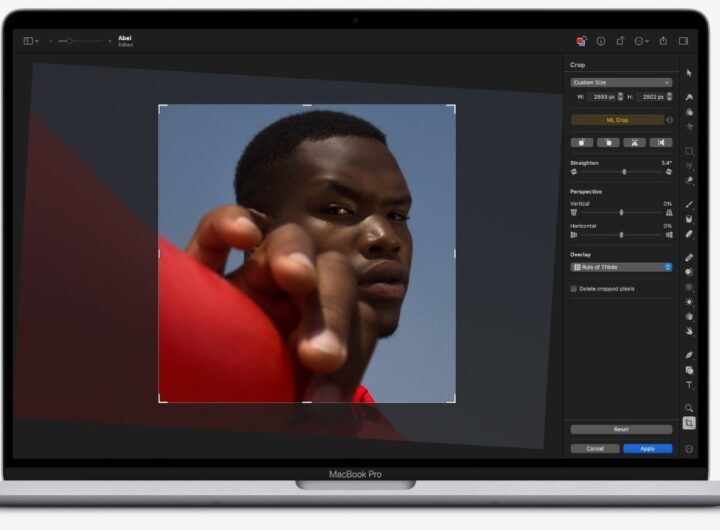Select the Sponge saturation tool
This screenshot has height=530, width=720.
(x=689, y=316)
